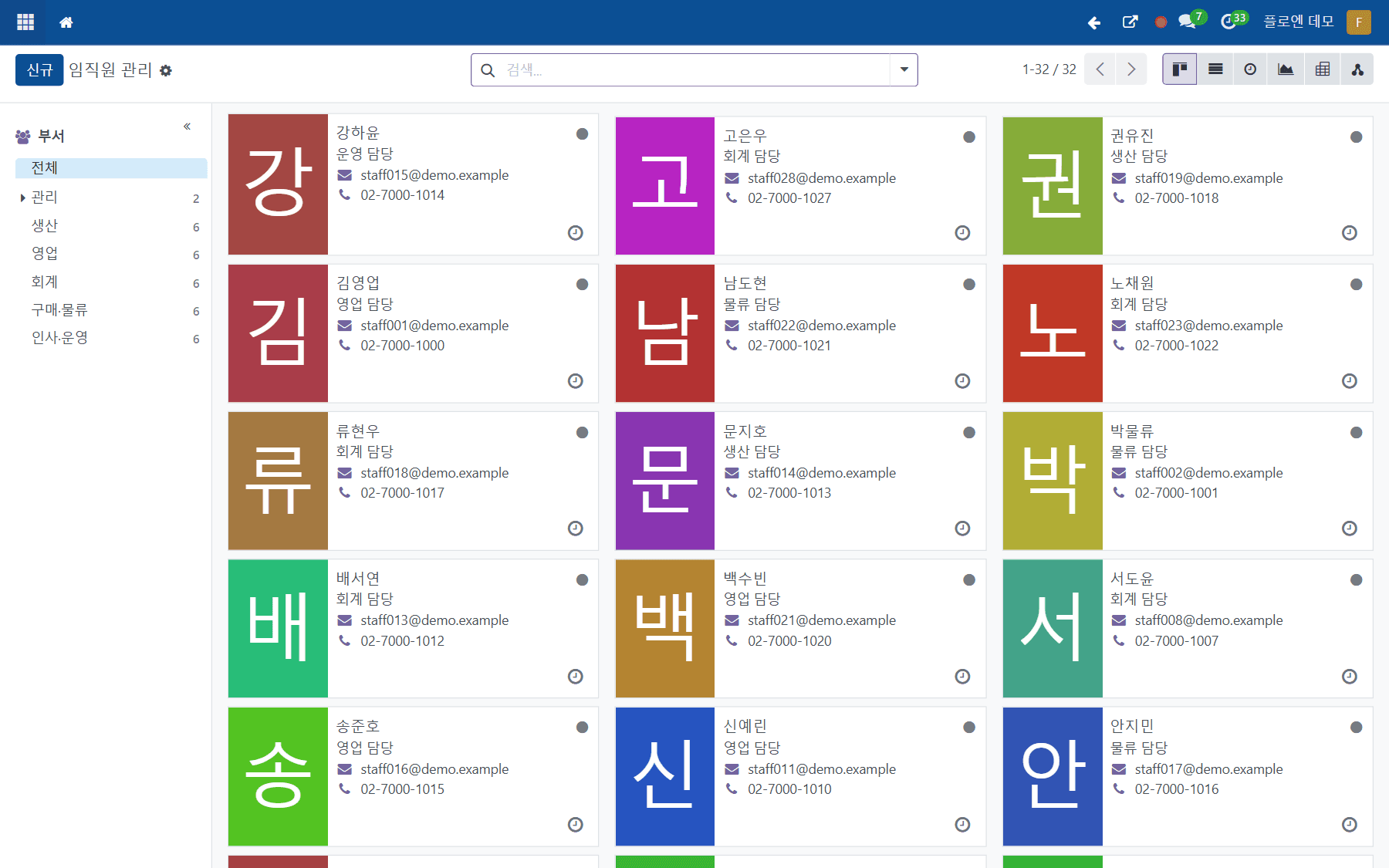The image size is (1389, 868).
Task: Go to previous page of records
Action: pyautogui.click(x=1100, y=69)
